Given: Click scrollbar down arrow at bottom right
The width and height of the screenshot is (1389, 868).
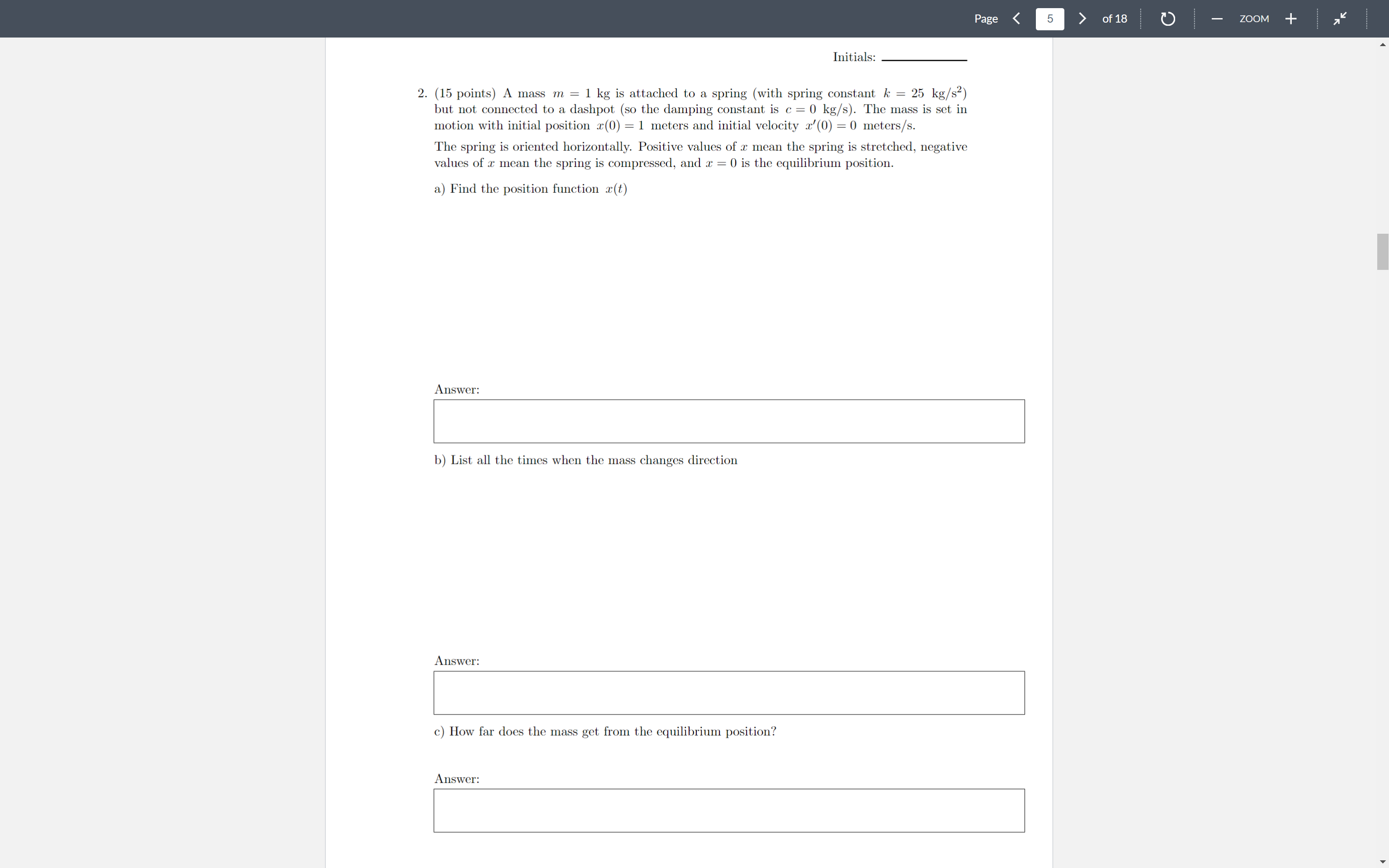Looking at the screenshot, I should tap(1383, 862).
